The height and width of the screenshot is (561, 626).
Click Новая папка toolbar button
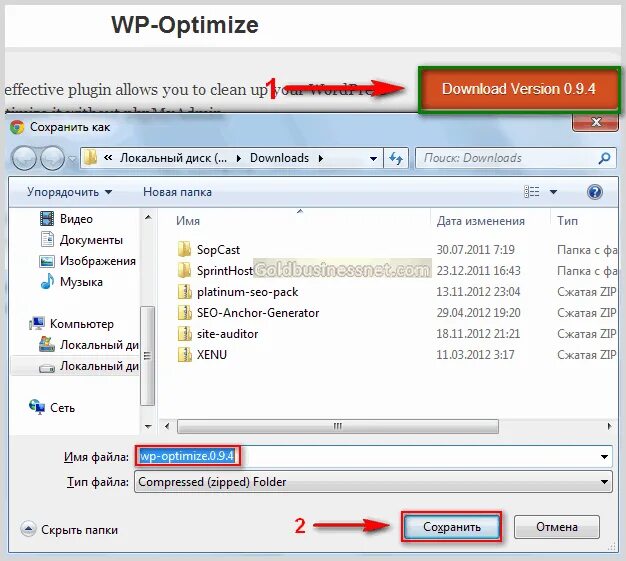tap(177, 192)
